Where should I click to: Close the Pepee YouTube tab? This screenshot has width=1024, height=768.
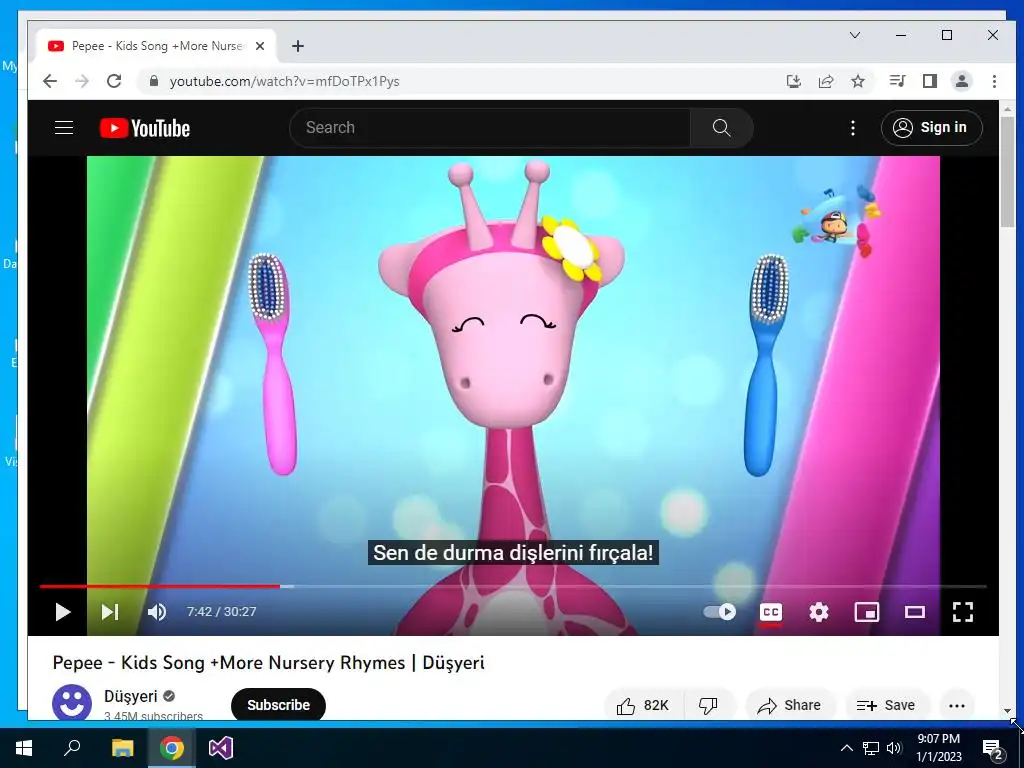click(x=260, y=46)
